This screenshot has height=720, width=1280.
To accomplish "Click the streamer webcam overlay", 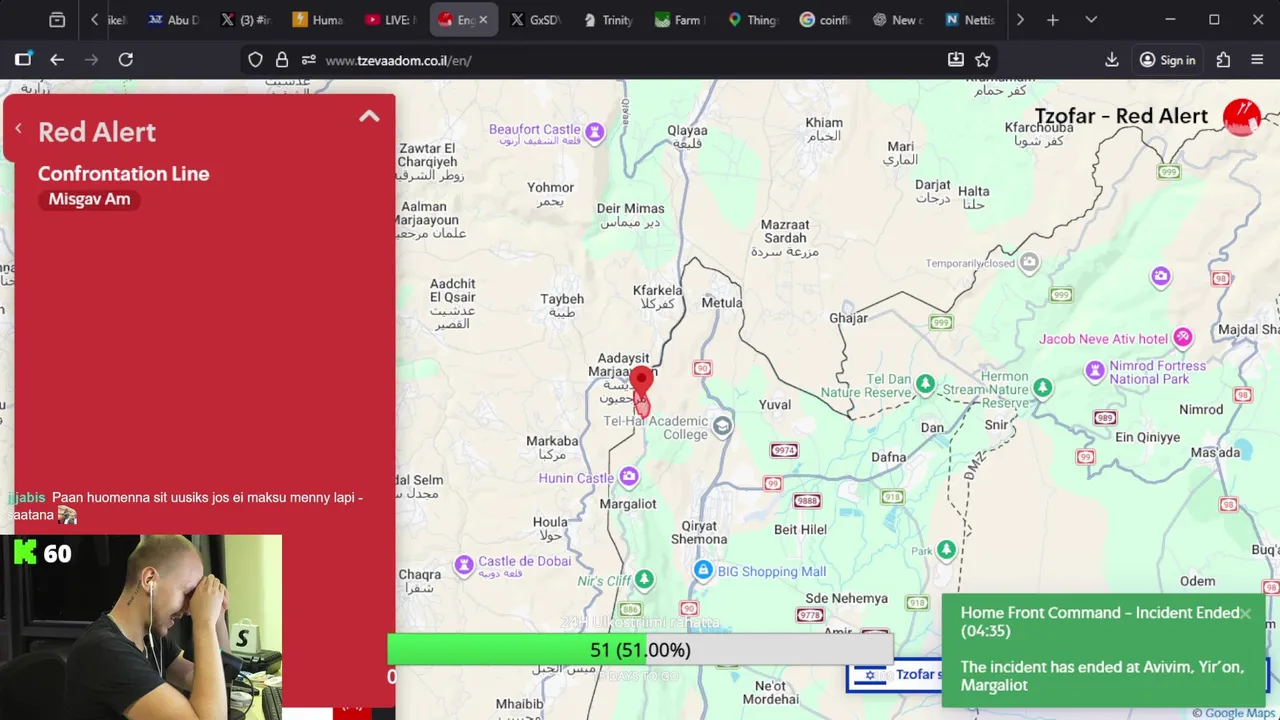I will 141,627.
